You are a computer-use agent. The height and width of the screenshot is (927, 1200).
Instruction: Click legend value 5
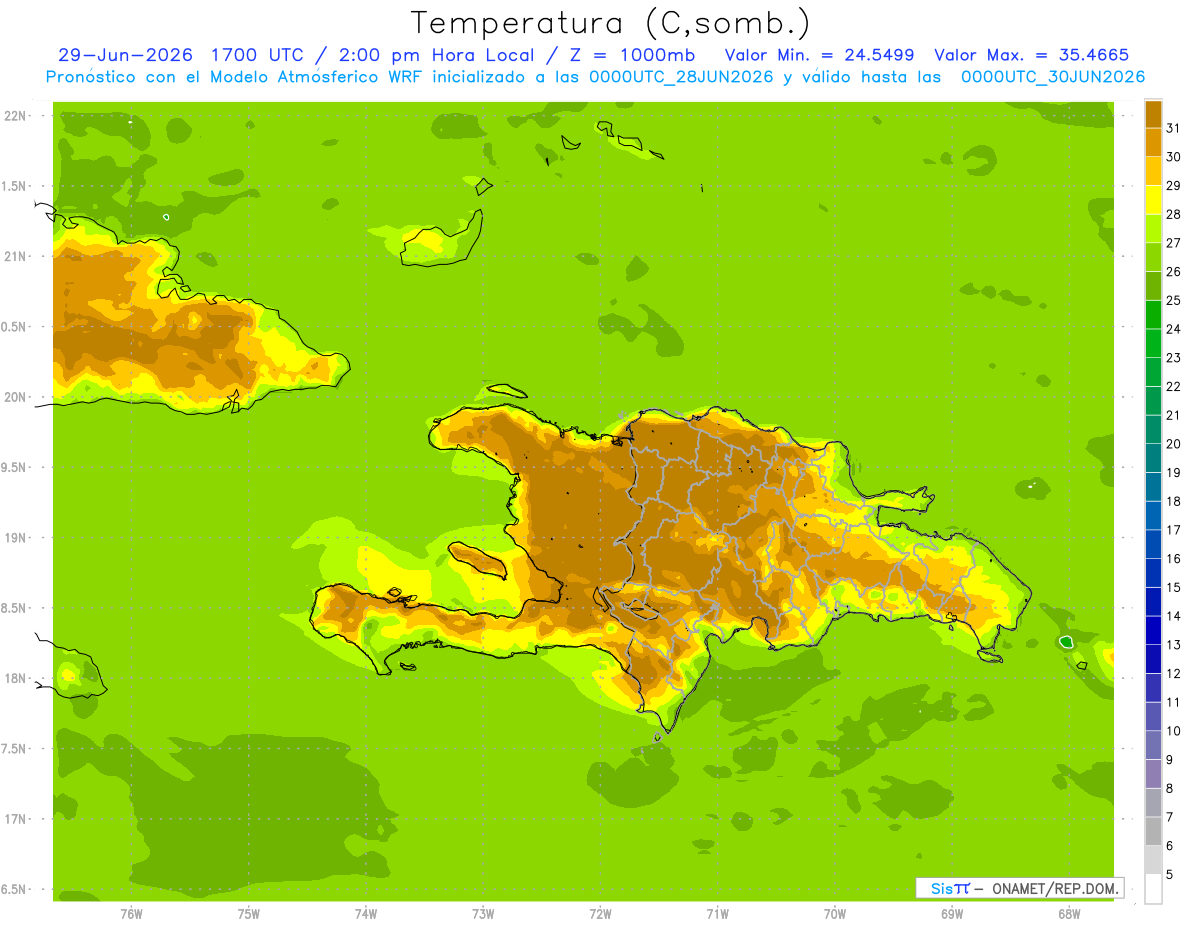point(1169,874)
